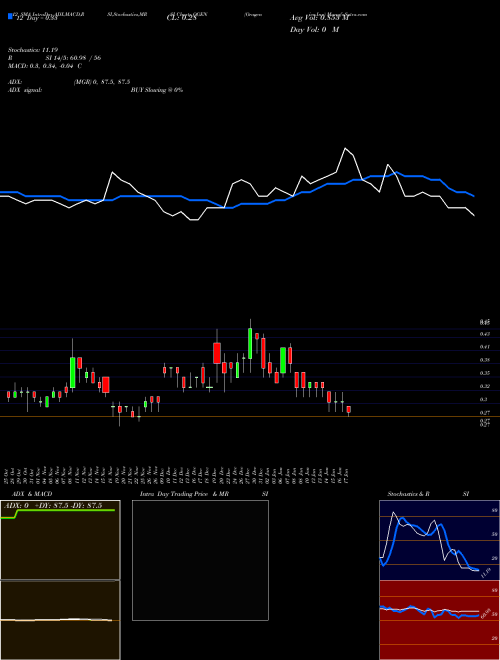Image resolution: width=500 pixels, height=660 pixels.
Task: Open the ADX indicator chart panel
Action: [60, 540]
